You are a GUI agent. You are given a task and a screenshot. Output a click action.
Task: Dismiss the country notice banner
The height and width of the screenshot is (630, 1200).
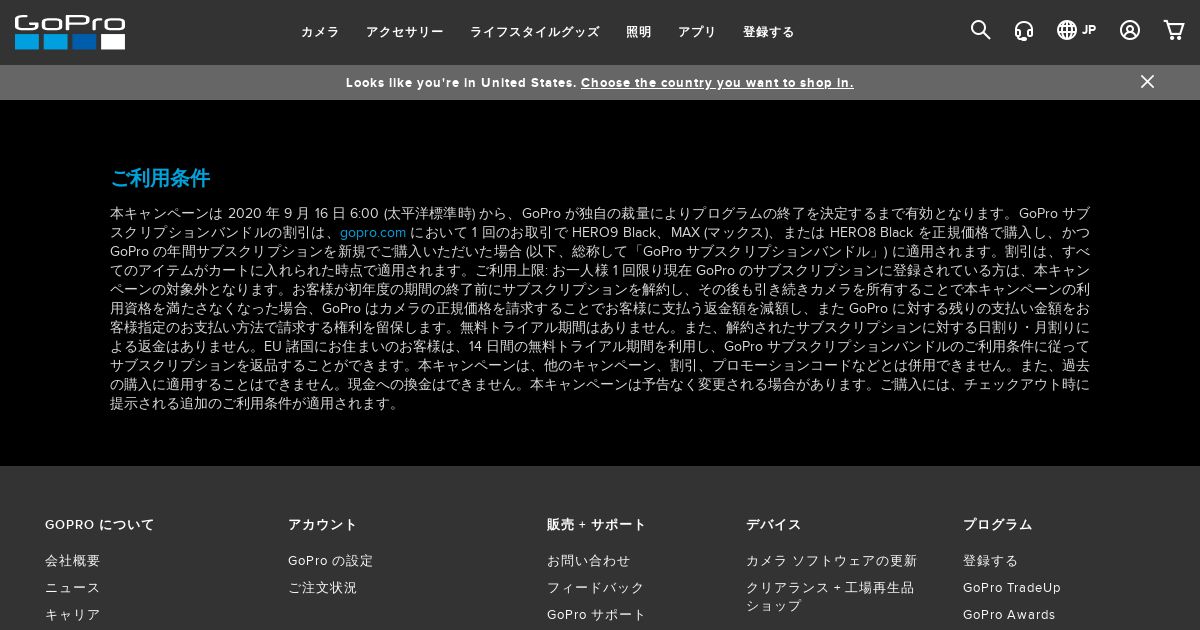(x=1147, y=82)
